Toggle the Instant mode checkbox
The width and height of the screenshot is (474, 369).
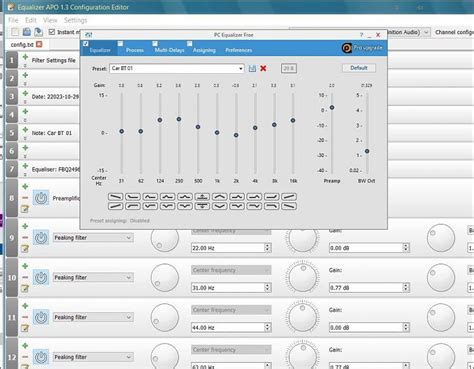pos(52,32)
